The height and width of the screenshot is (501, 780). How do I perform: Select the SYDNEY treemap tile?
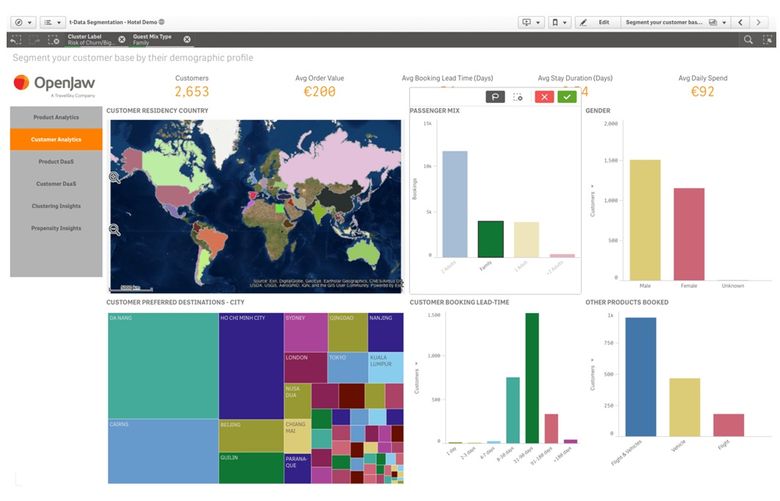[305, 332]
